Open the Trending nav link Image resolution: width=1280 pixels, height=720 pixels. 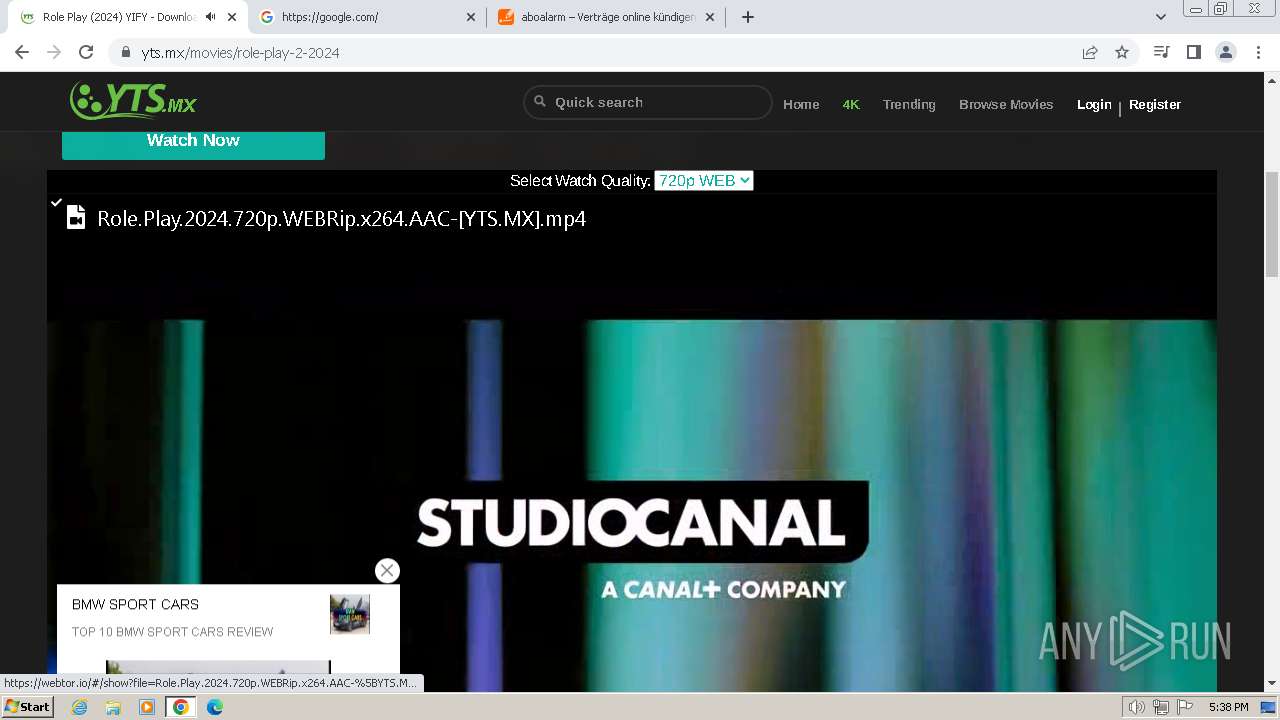pos(909,104)
